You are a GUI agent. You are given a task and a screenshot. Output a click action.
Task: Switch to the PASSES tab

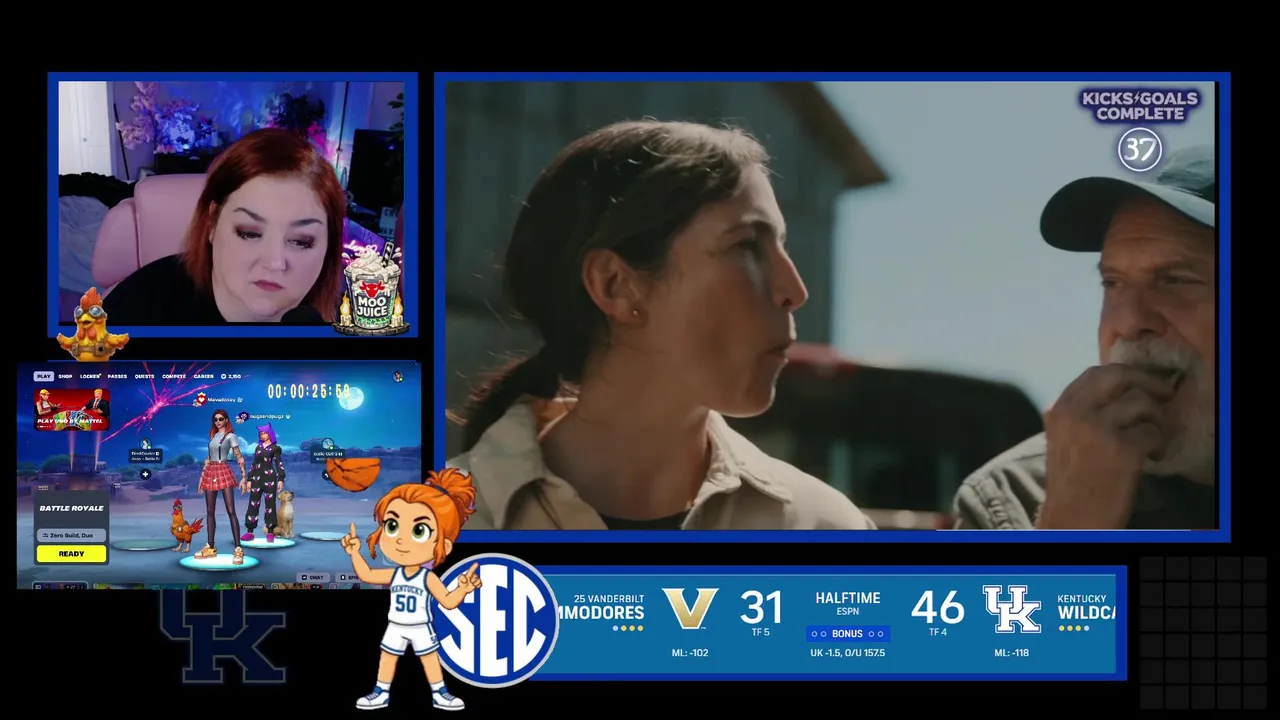[117, 376]
